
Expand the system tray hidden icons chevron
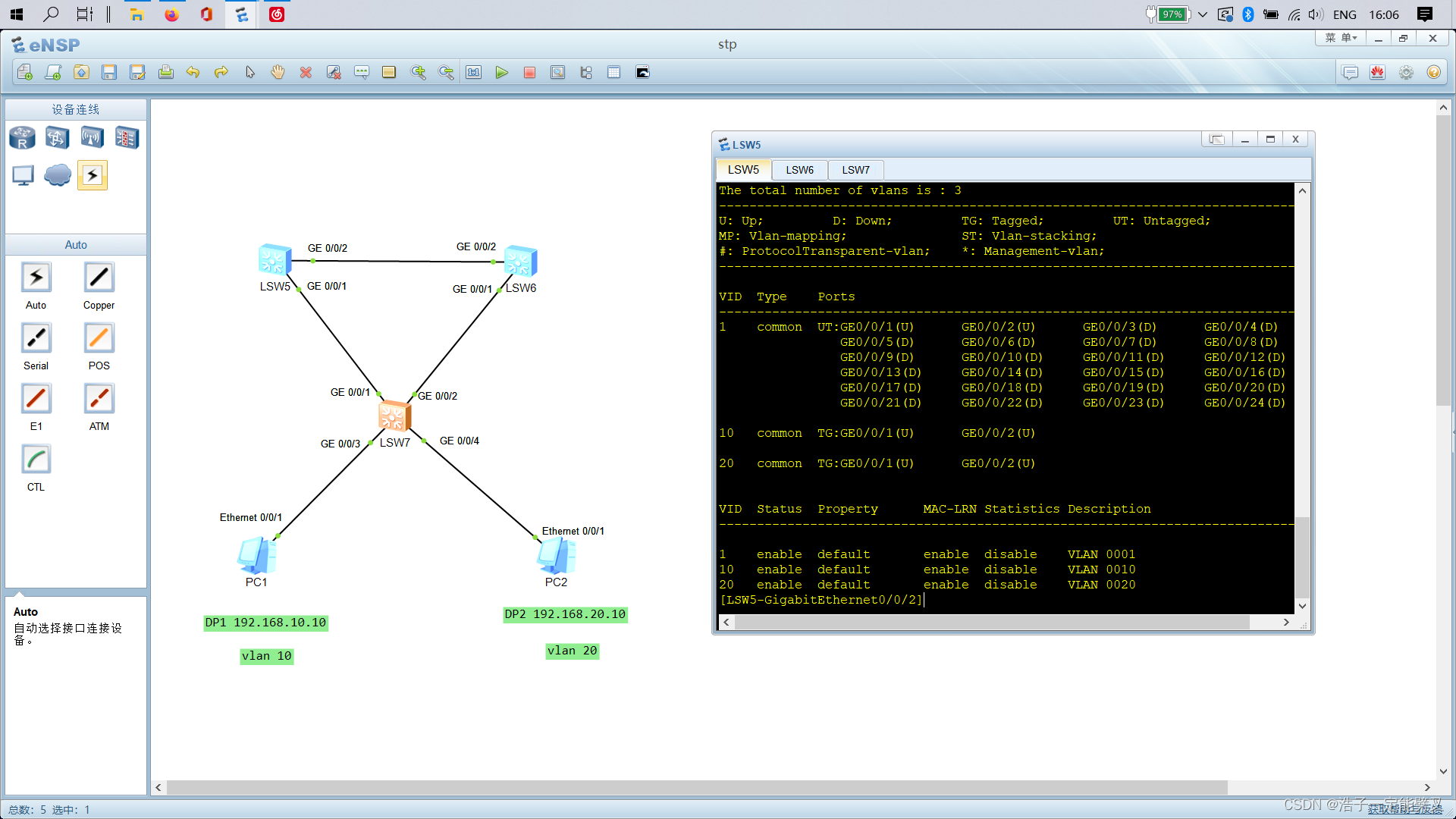pyautogui.click(x=1203, y=14)
